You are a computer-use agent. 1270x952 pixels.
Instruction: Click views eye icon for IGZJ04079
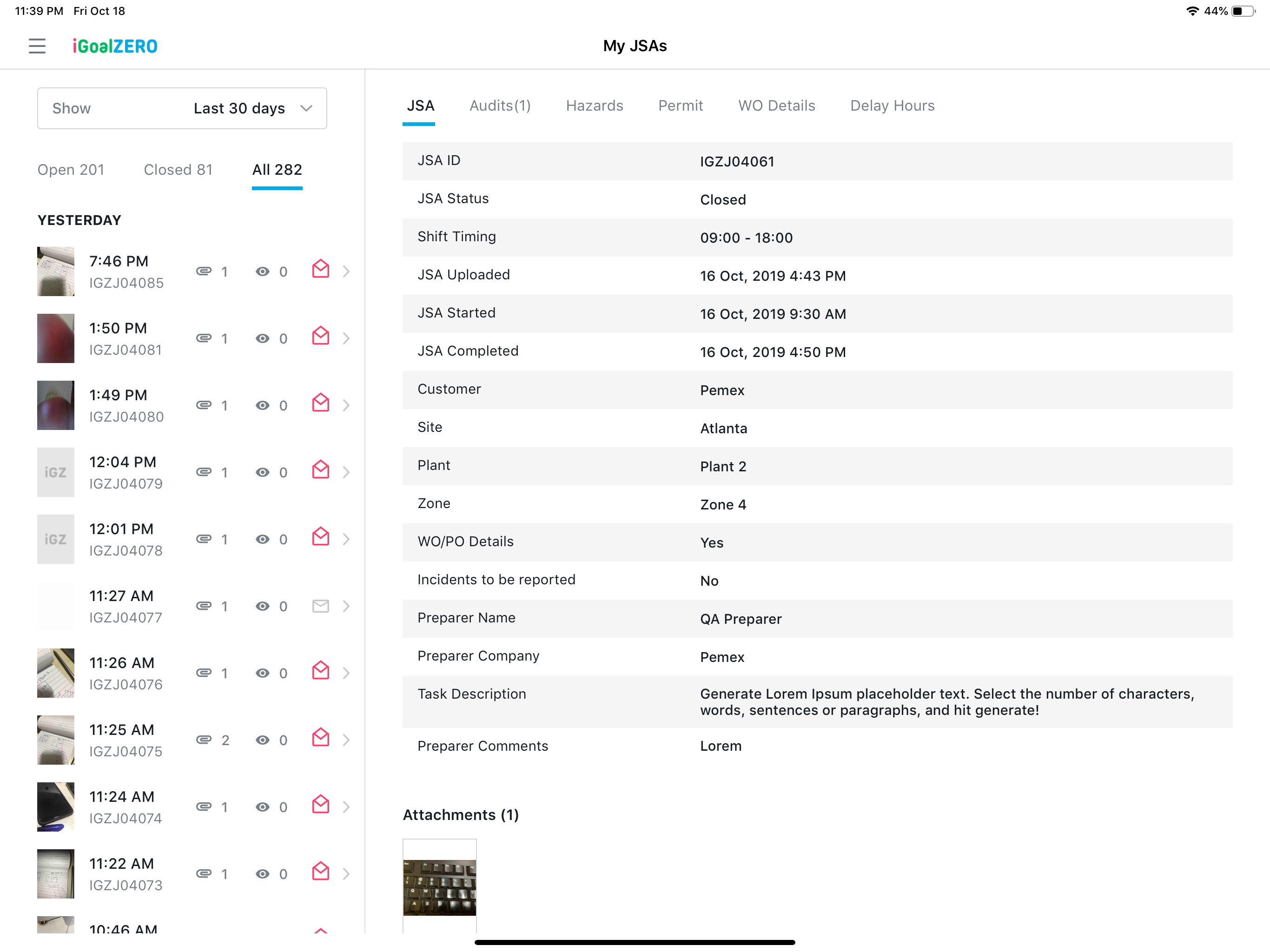[262, 473]
